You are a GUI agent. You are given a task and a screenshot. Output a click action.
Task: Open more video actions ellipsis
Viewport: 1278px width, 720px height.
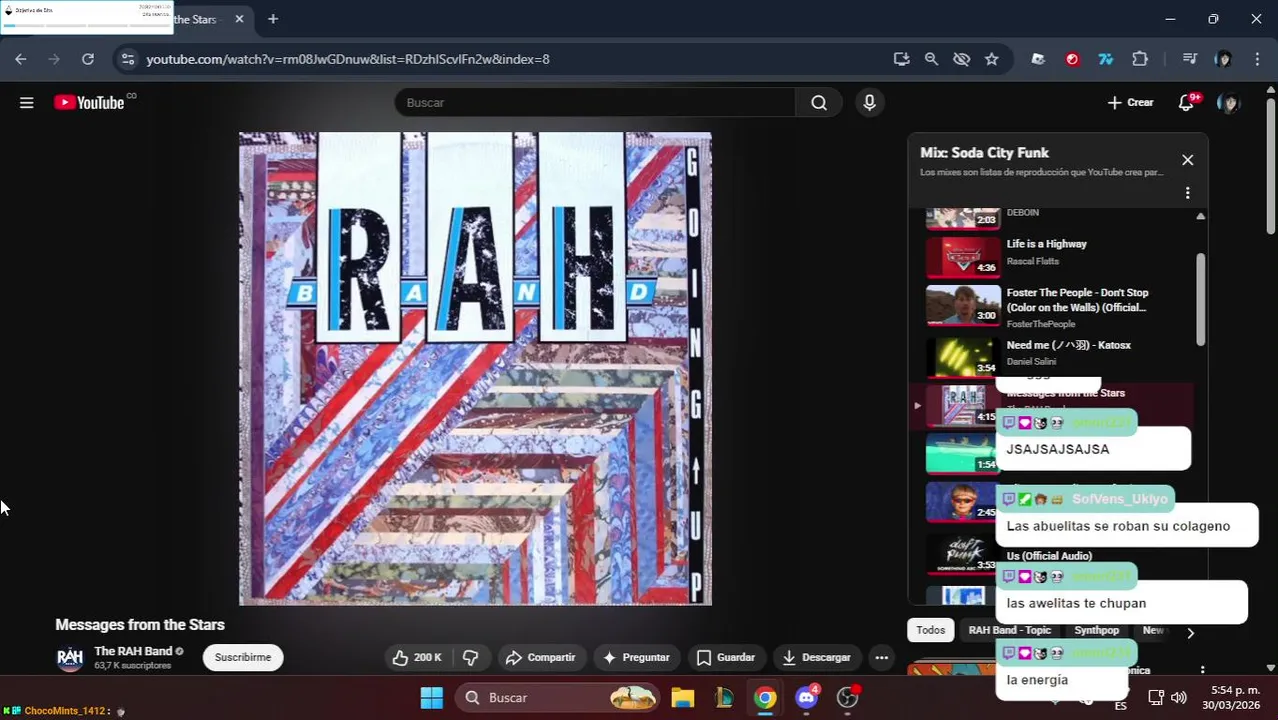click(881, 657)
